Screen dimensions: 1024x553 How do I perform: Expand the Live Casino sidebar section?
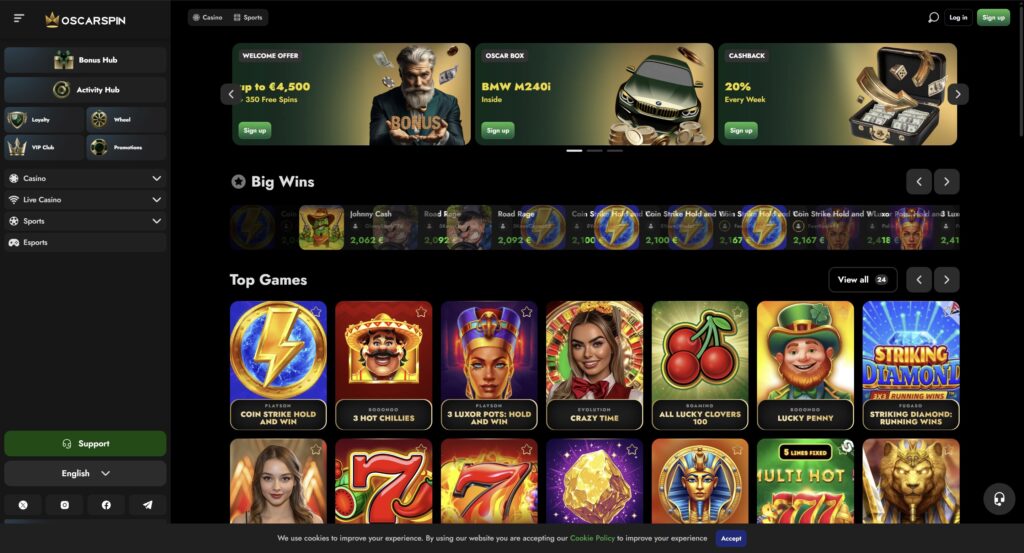click(x=85, y=200)
